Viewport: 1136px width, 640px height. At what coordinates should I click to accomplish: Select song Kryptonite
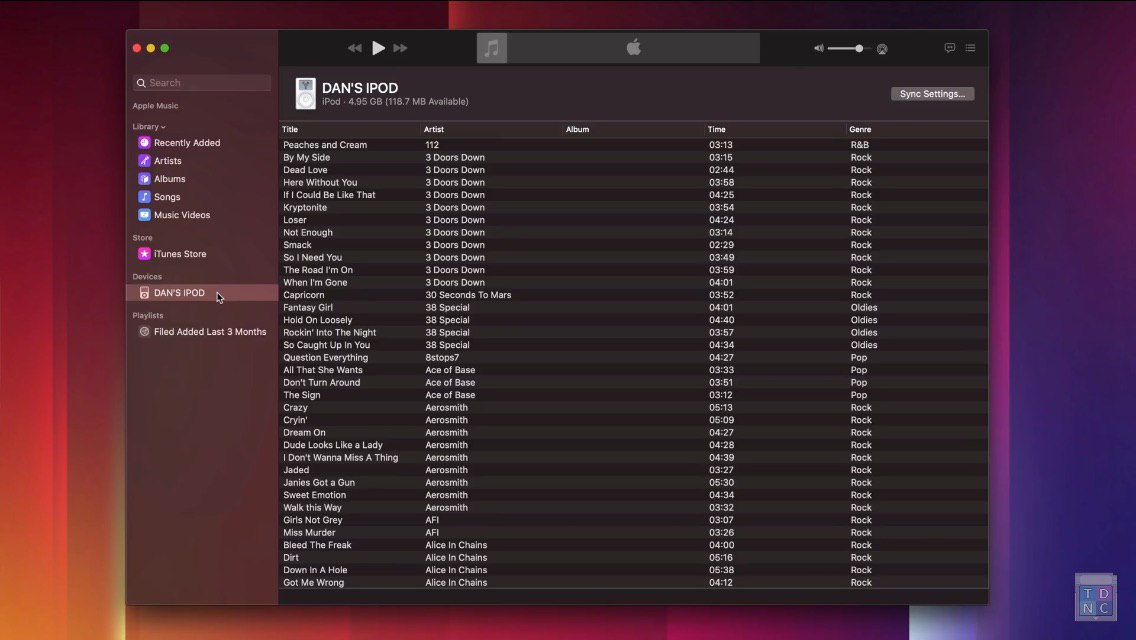(305, 207)
